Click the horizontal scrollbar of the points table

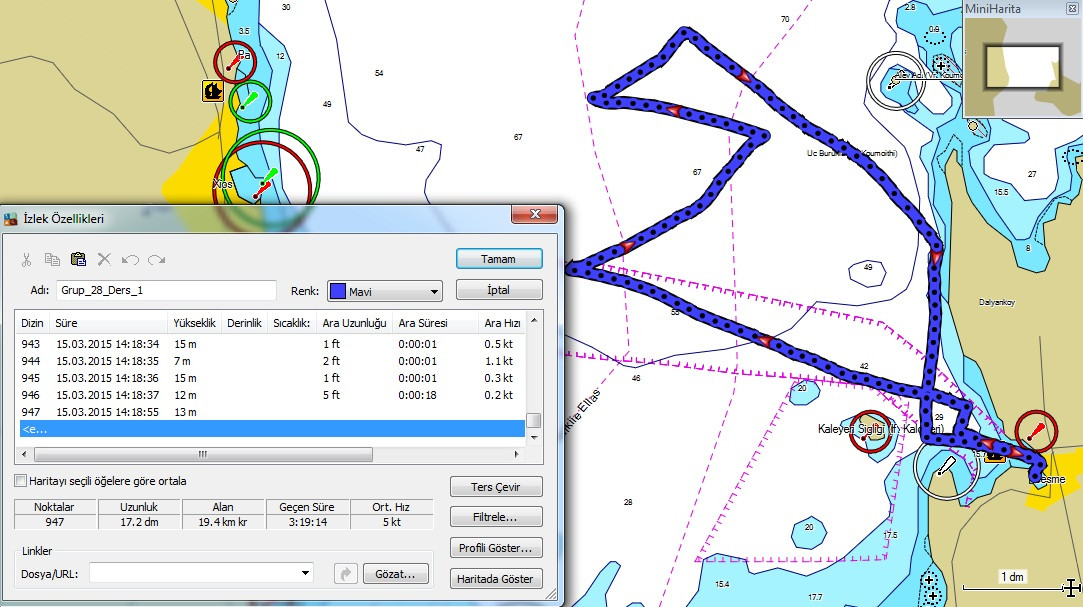(203, 454)
